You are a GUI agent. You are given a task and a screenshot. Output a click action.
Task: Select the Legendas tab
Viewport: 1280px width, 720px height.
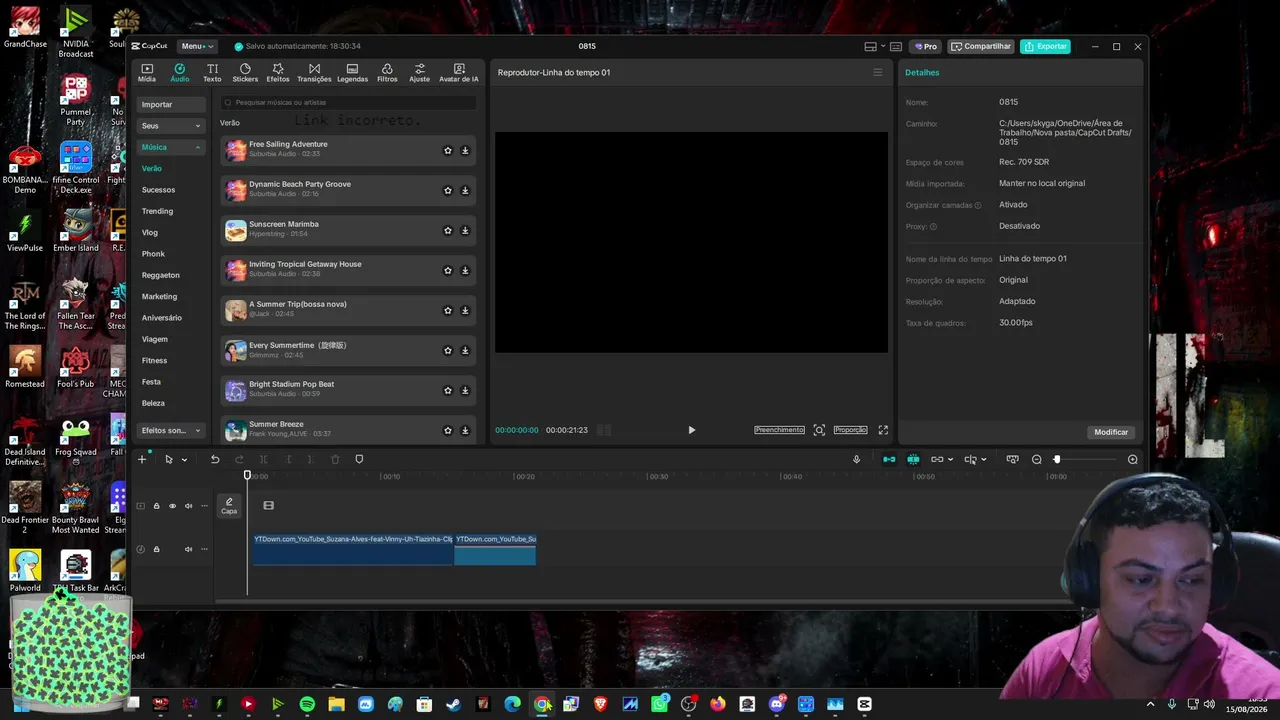352,73
